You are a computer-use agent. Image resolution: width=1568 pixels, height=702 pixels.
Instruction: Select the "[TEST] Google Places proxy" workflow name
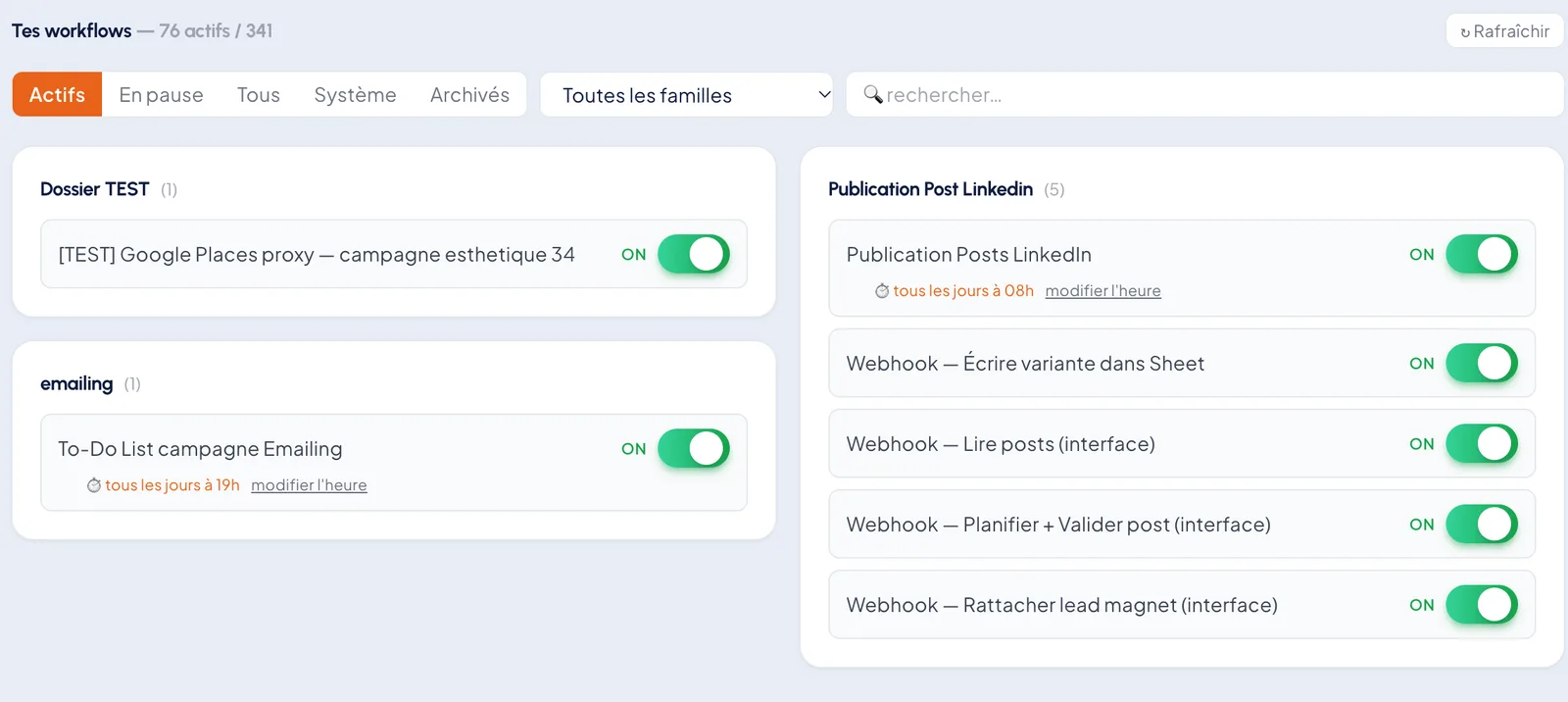pos(317,255)
